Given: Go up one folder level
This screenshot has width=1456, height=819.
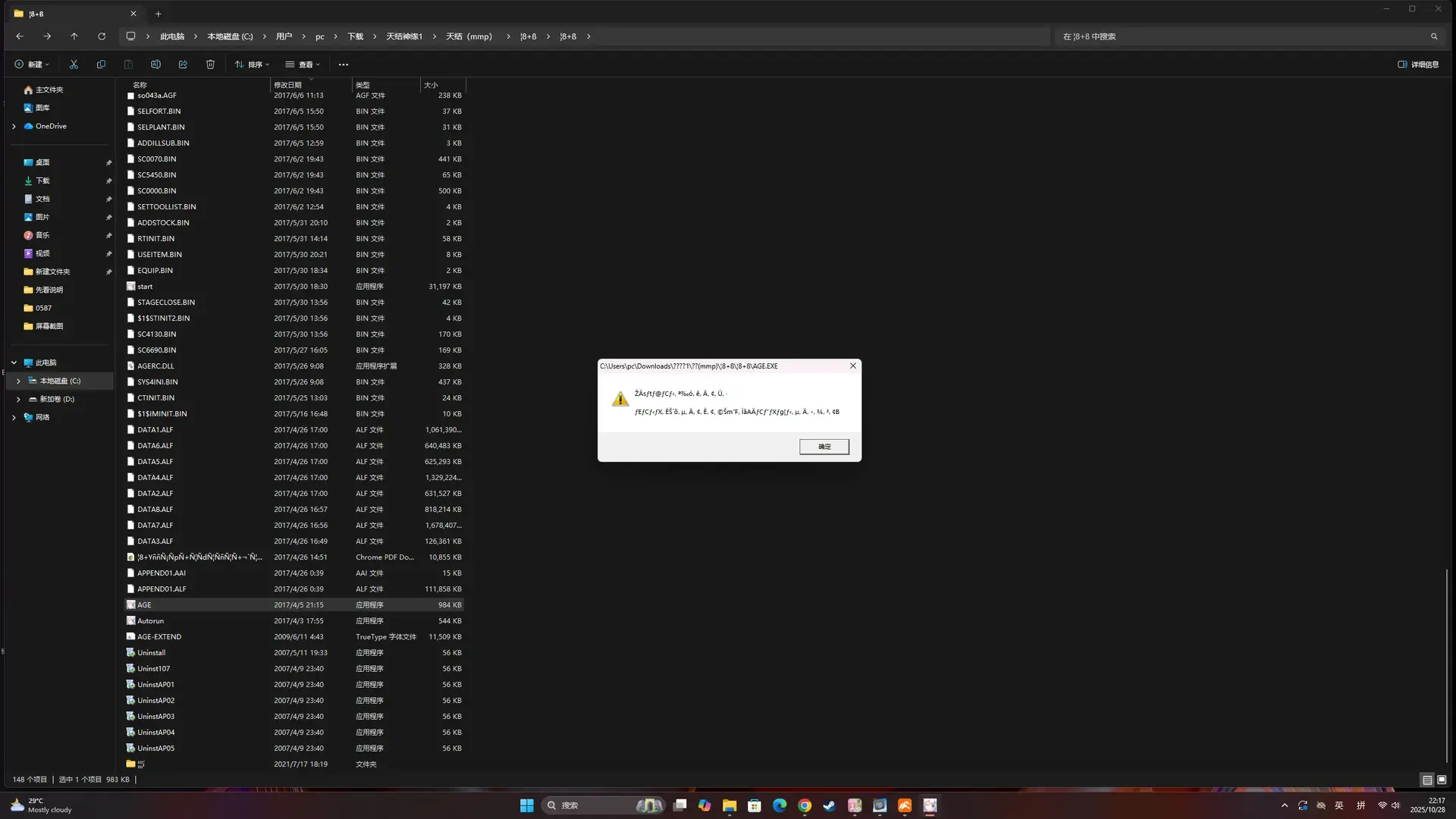Looking at the screenshot, I should point(74,36).
